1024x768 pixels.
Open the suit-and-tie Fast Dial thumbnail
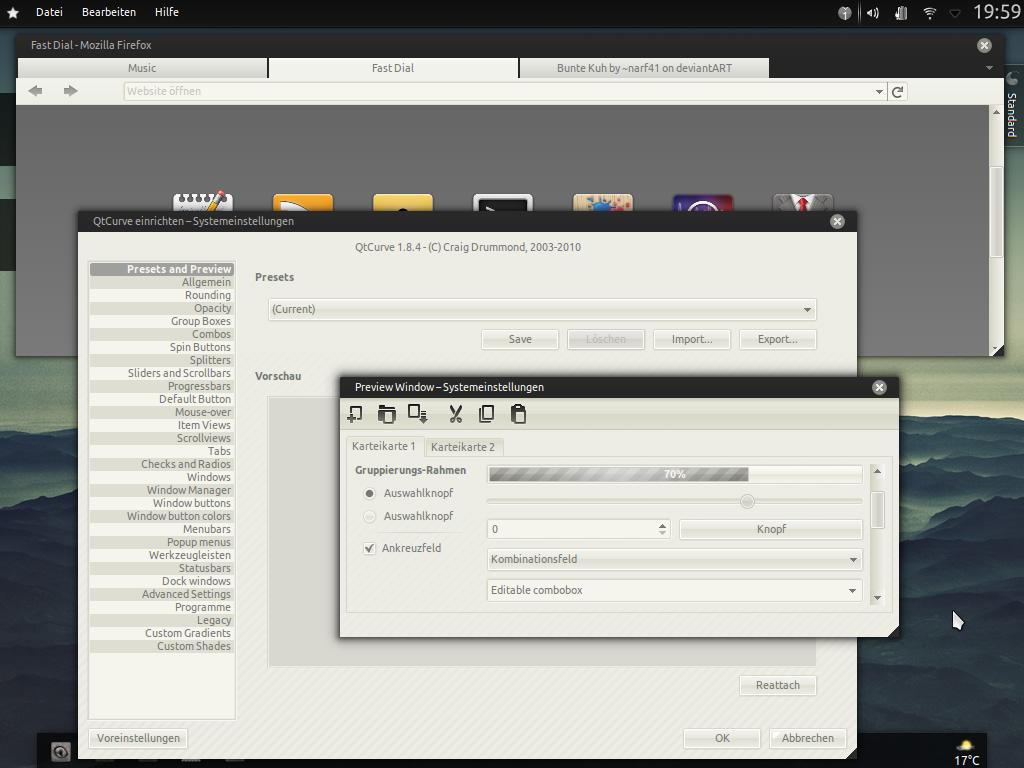[x=803, y=202]
